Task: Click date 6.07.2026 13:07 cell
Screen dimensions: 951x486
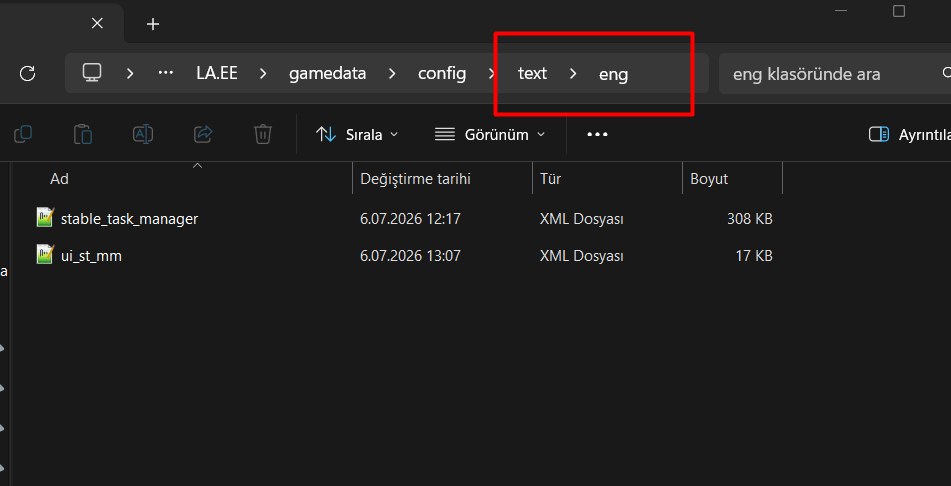Action: pos(410,256)
